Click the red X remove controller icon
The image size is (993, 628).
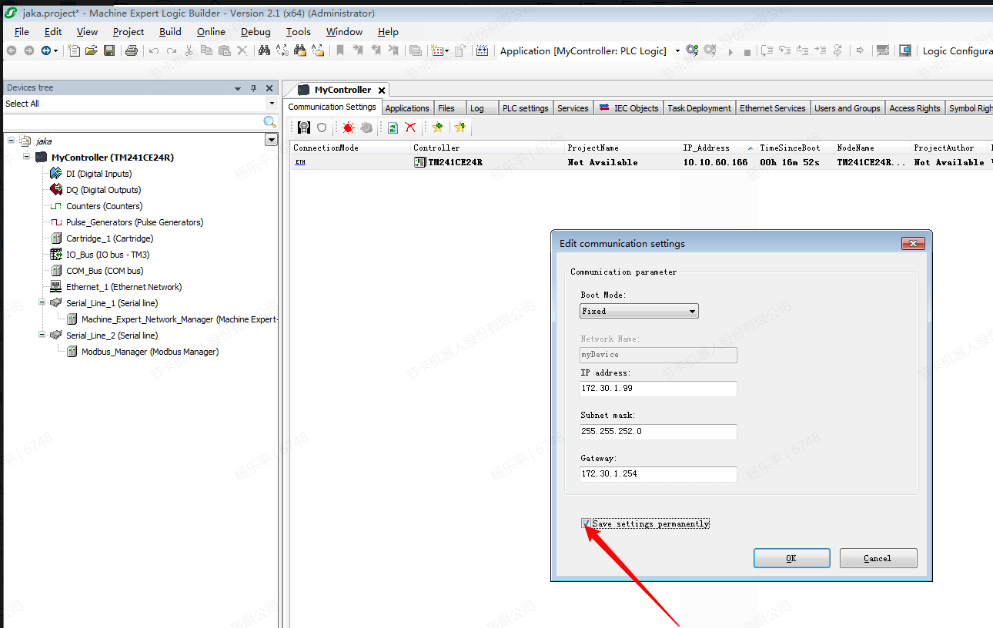coord(410,128)
